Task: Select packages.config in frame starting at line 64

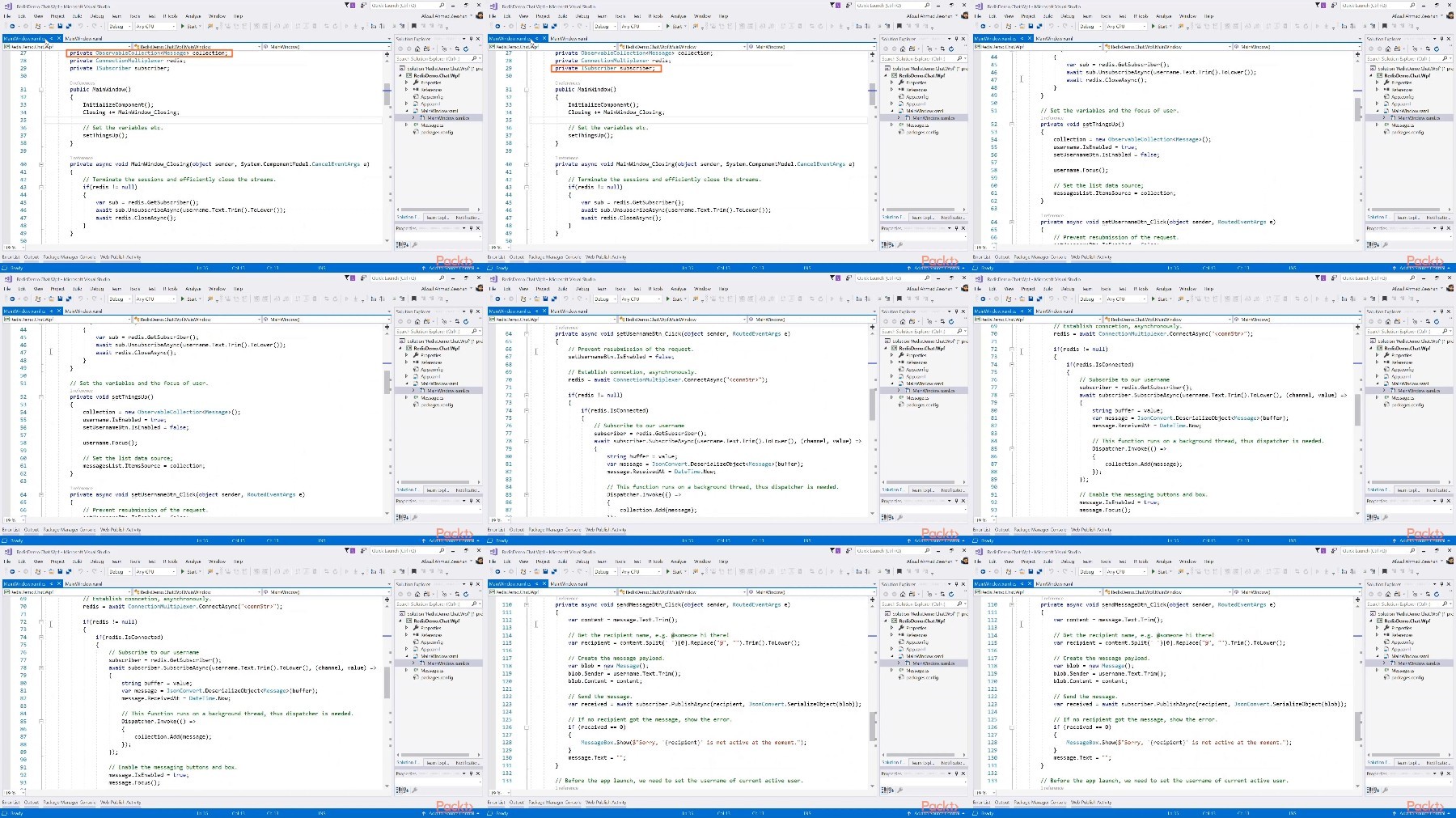Action: tap(922, 405)
